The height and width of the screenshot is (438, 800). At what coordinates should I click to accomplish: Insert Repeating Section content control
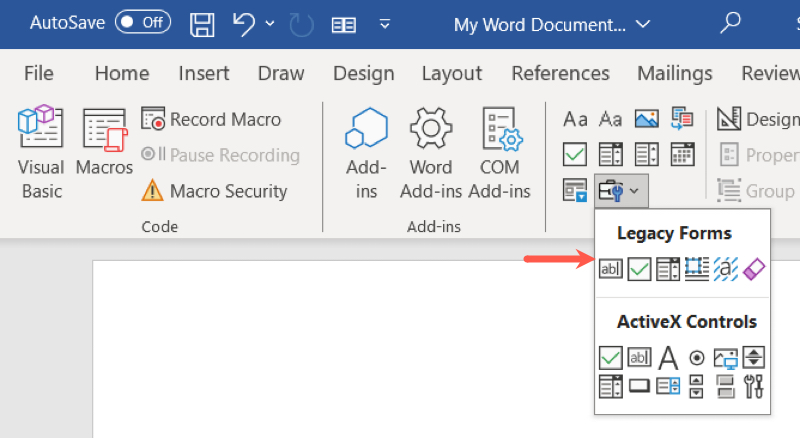pos(575,190)
